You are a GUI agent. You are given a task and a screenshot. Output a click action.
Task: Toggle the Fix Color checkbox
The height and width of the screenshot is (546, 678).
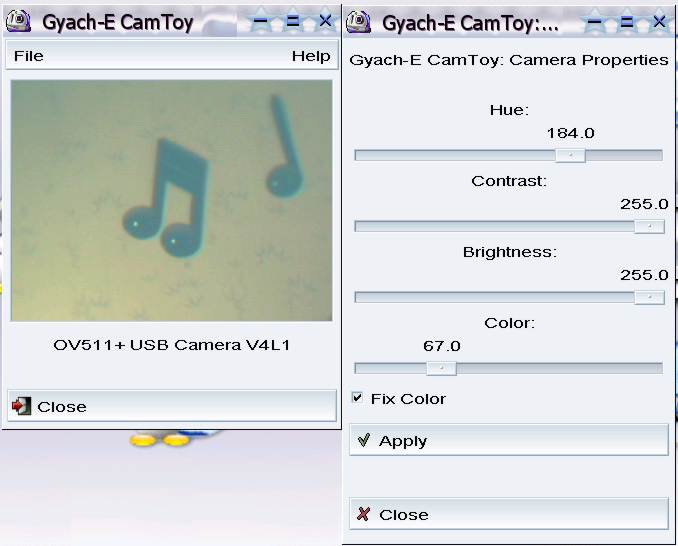pyautogui.click(x=358, y=398)
